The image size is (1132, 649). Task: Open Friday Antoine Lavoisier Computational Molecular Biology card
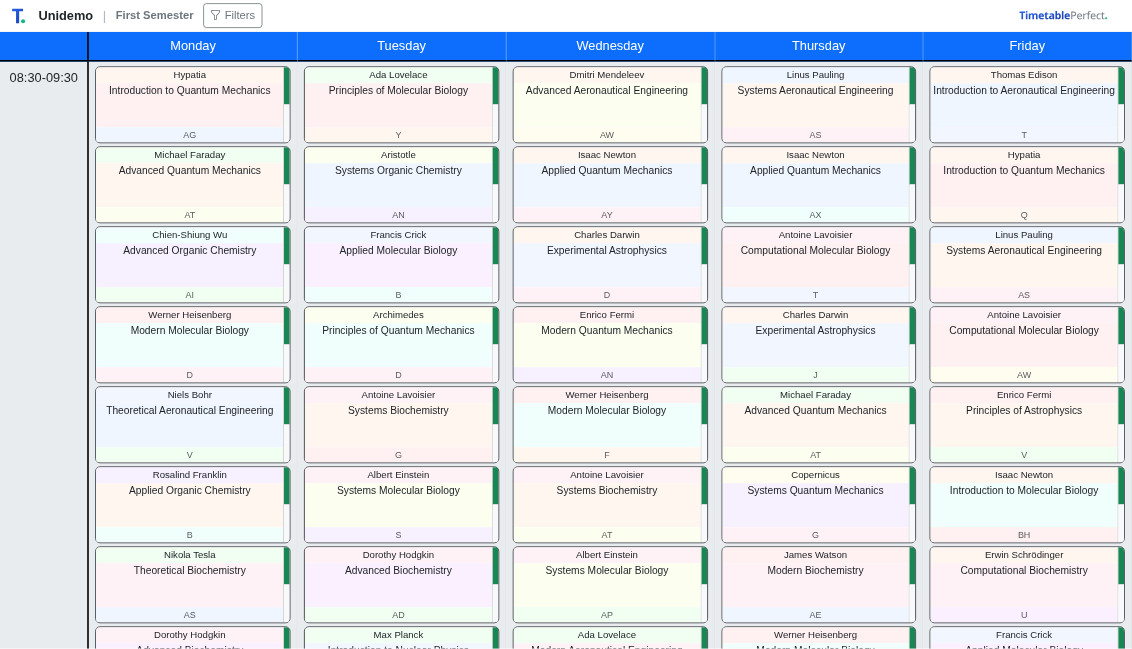(1027, 345)
